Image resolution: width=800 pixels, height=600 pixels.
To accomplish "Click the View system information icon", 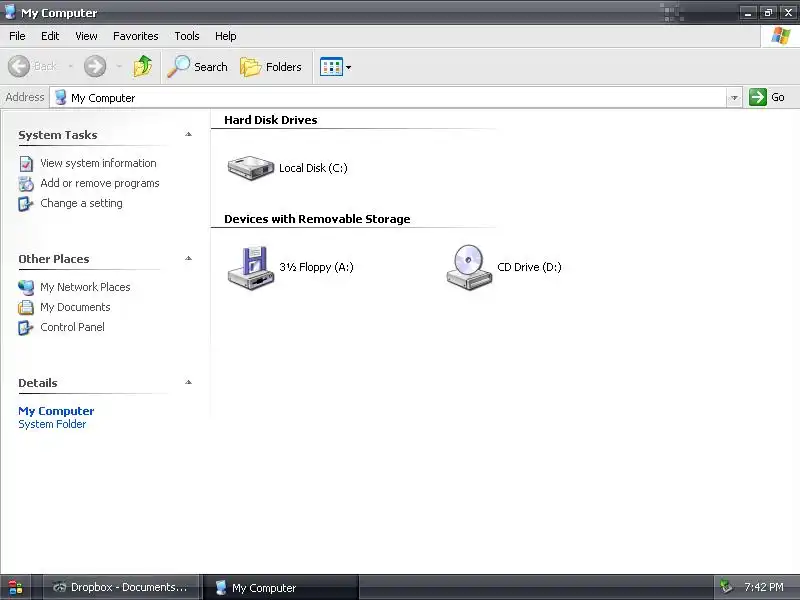I will click(x=26, y=164).
